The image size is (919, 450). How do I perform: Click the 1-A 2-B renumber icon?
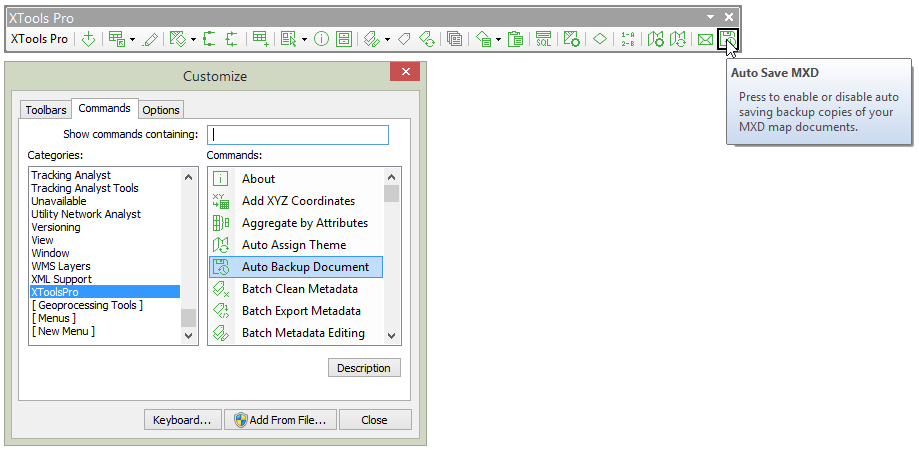628,39
